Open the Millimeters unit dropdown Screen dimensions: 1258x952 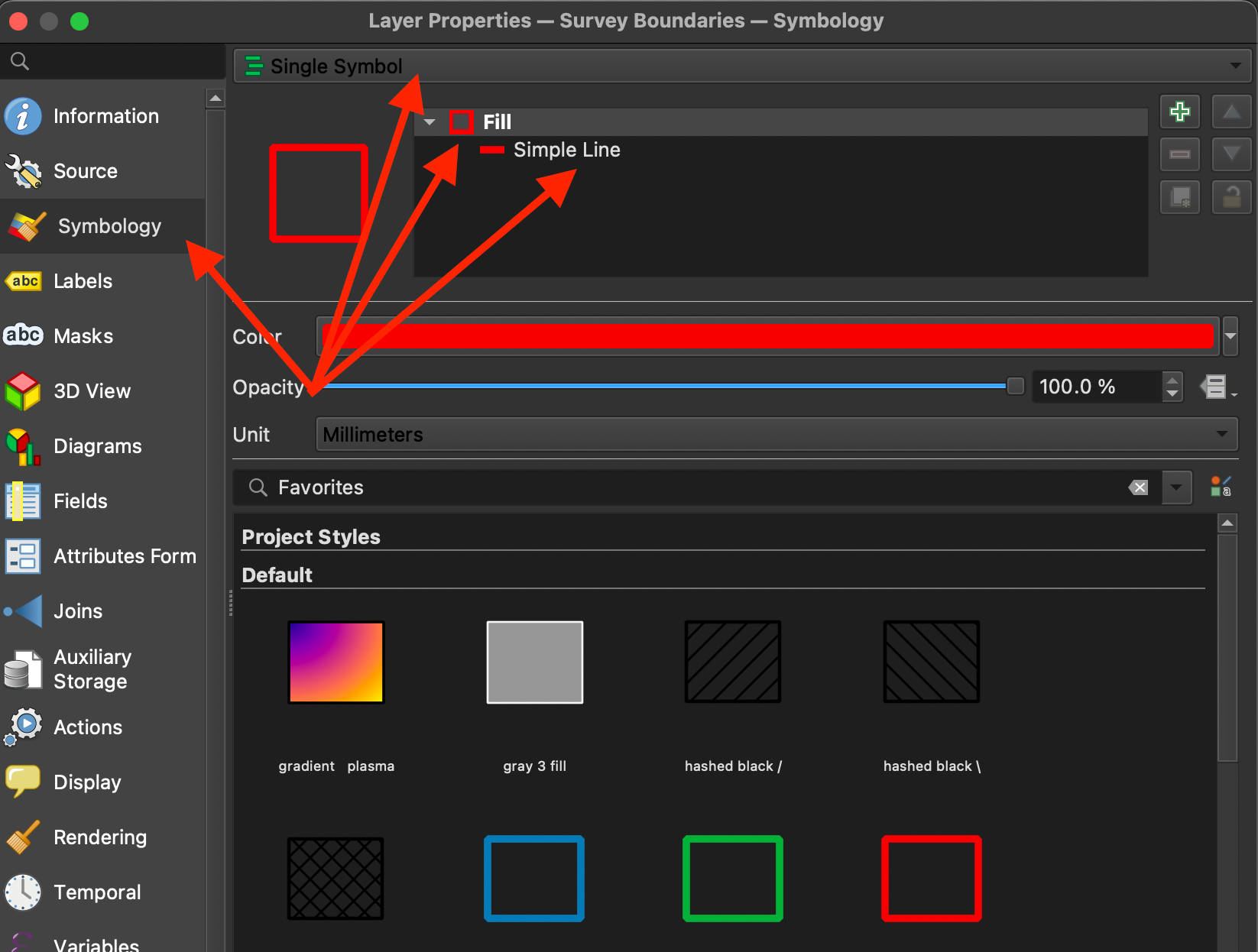[x=776, y=434]
